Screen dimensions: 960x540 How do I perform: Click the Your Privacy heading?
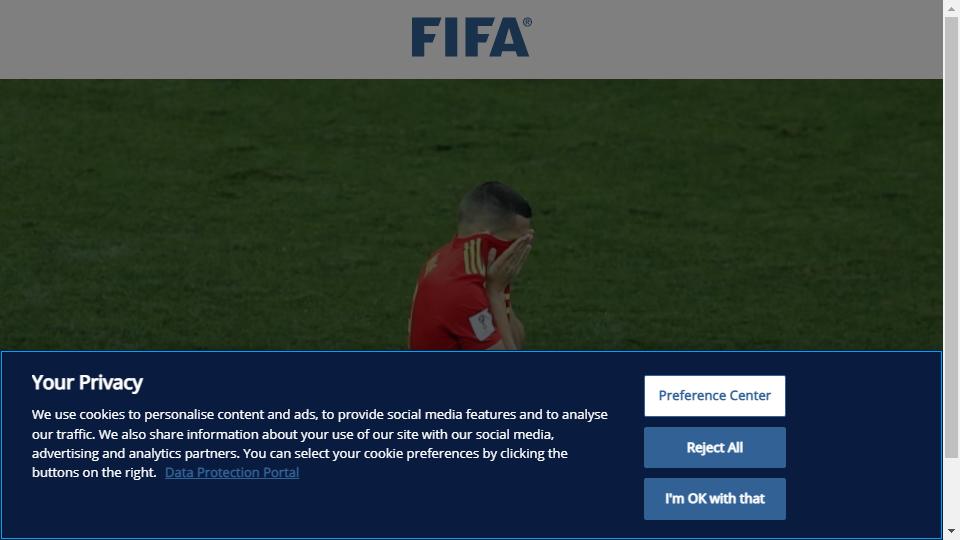coord(87,383)
